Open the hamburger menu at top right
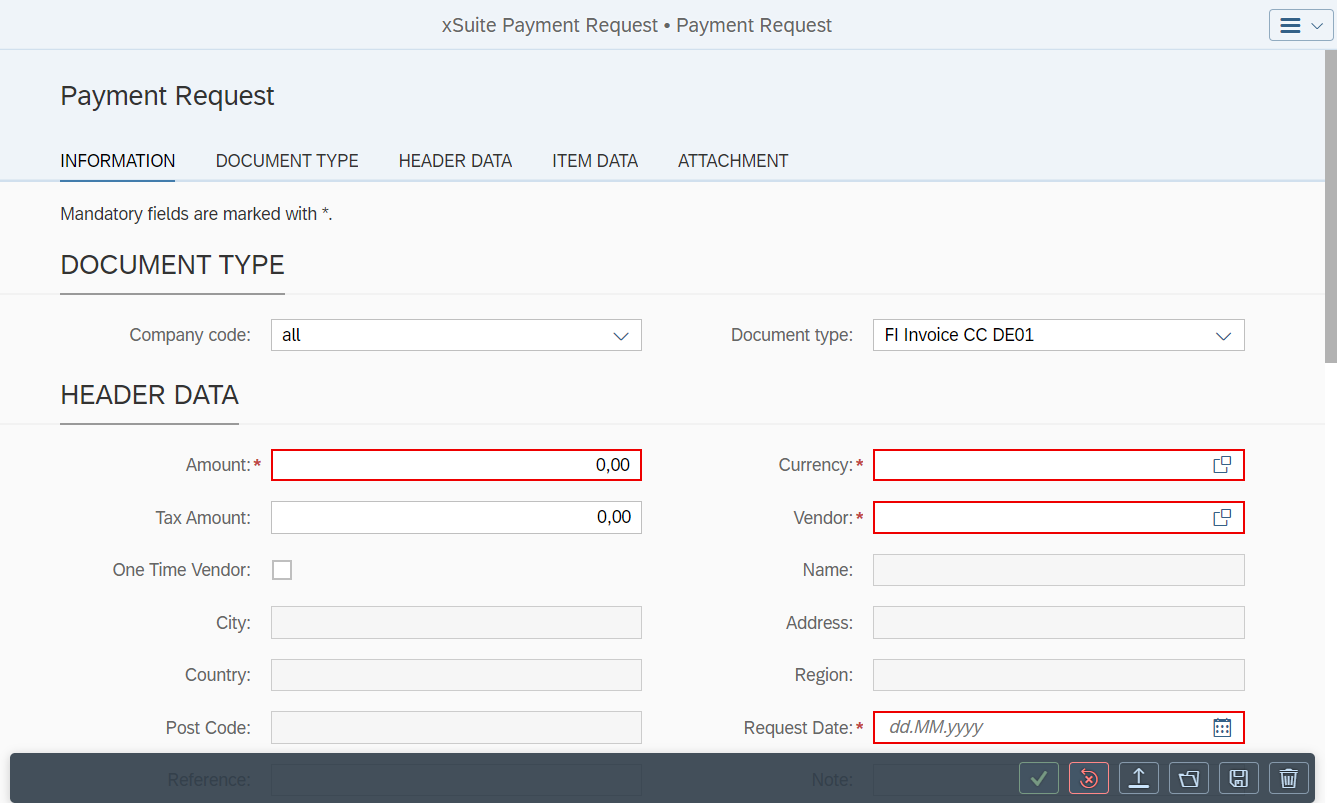 click(x=1300, y=26)
